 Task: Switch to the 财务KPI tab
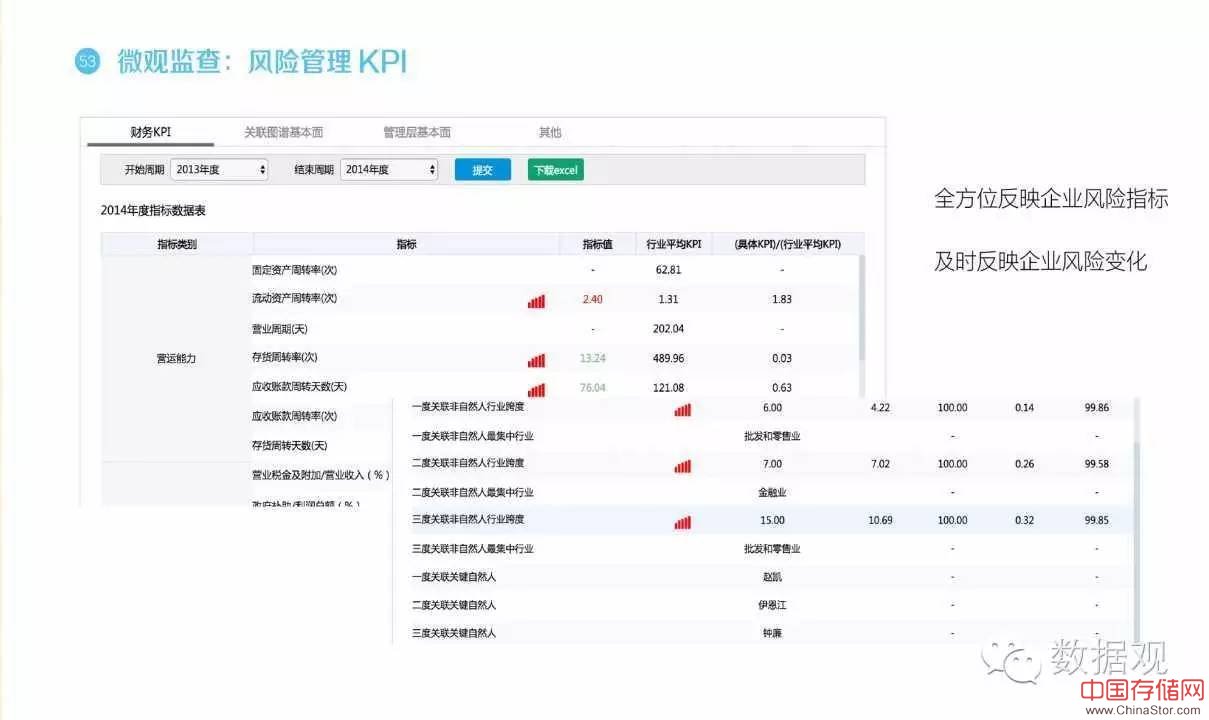[x=150, y=132]
